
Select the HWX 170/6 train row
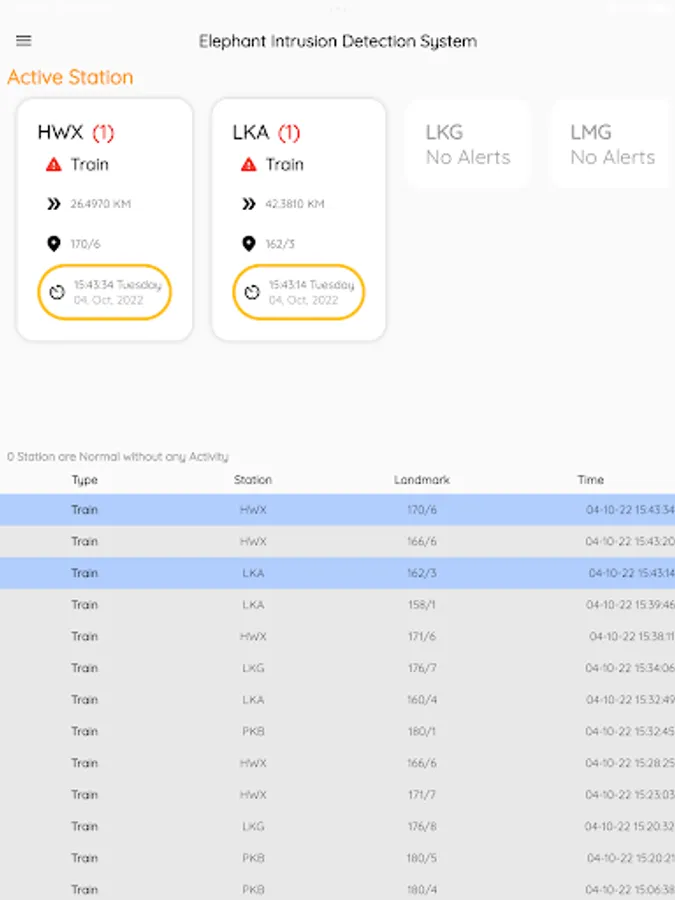(x=337, y=510)
